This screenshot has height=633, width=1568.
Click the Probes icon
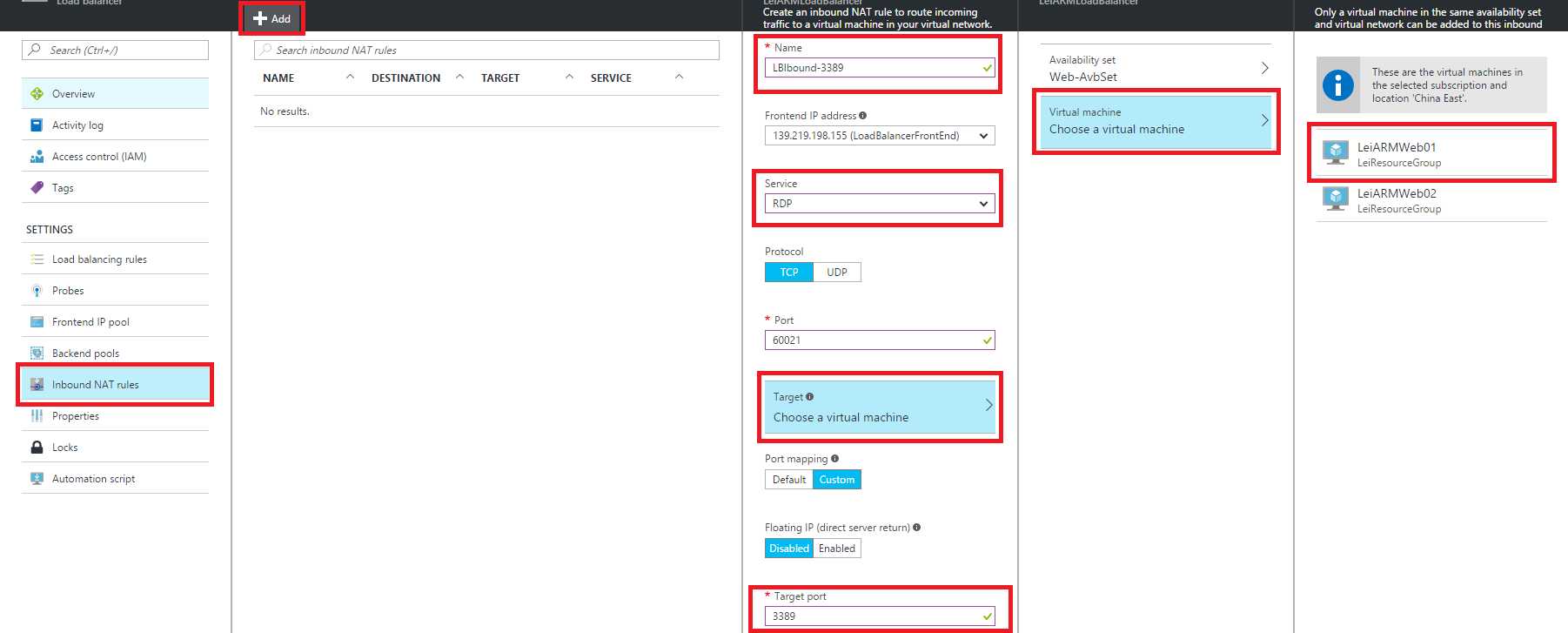[37, 290]
